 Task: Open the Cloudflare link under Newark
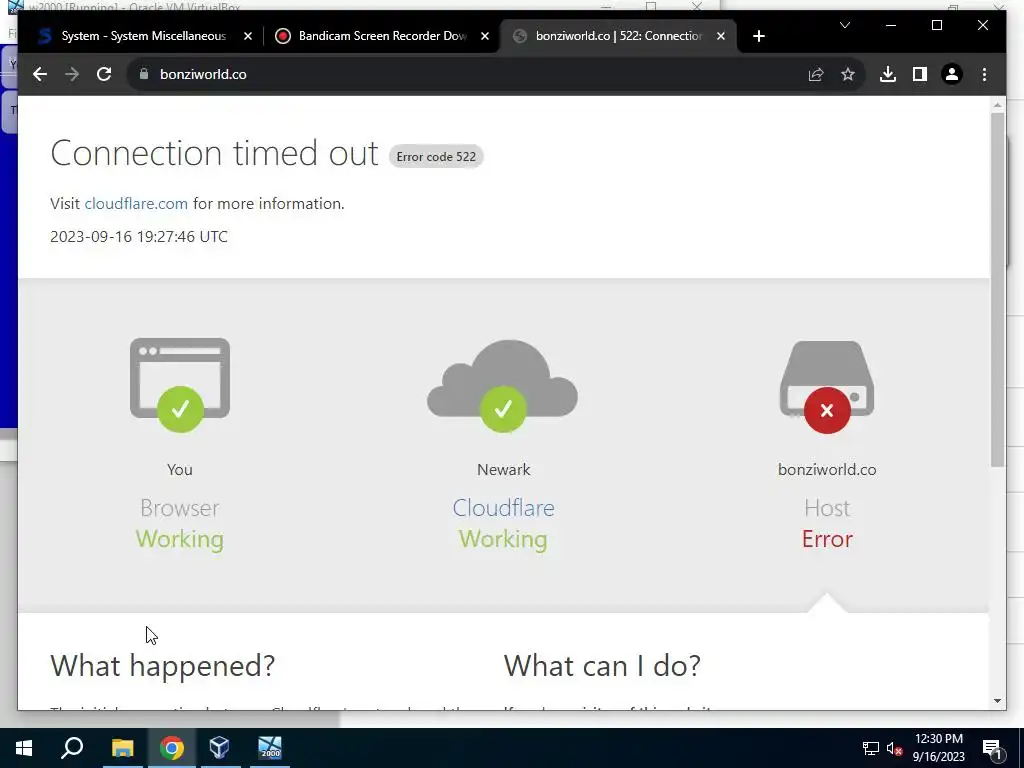pyautogui.click(x=504, y=508)
